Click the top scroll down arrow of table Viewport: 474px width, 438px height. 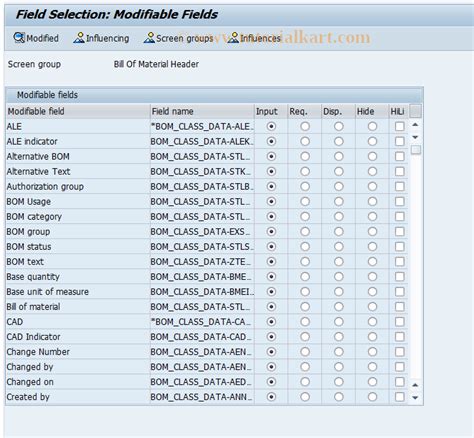click(x=415, y=137)
